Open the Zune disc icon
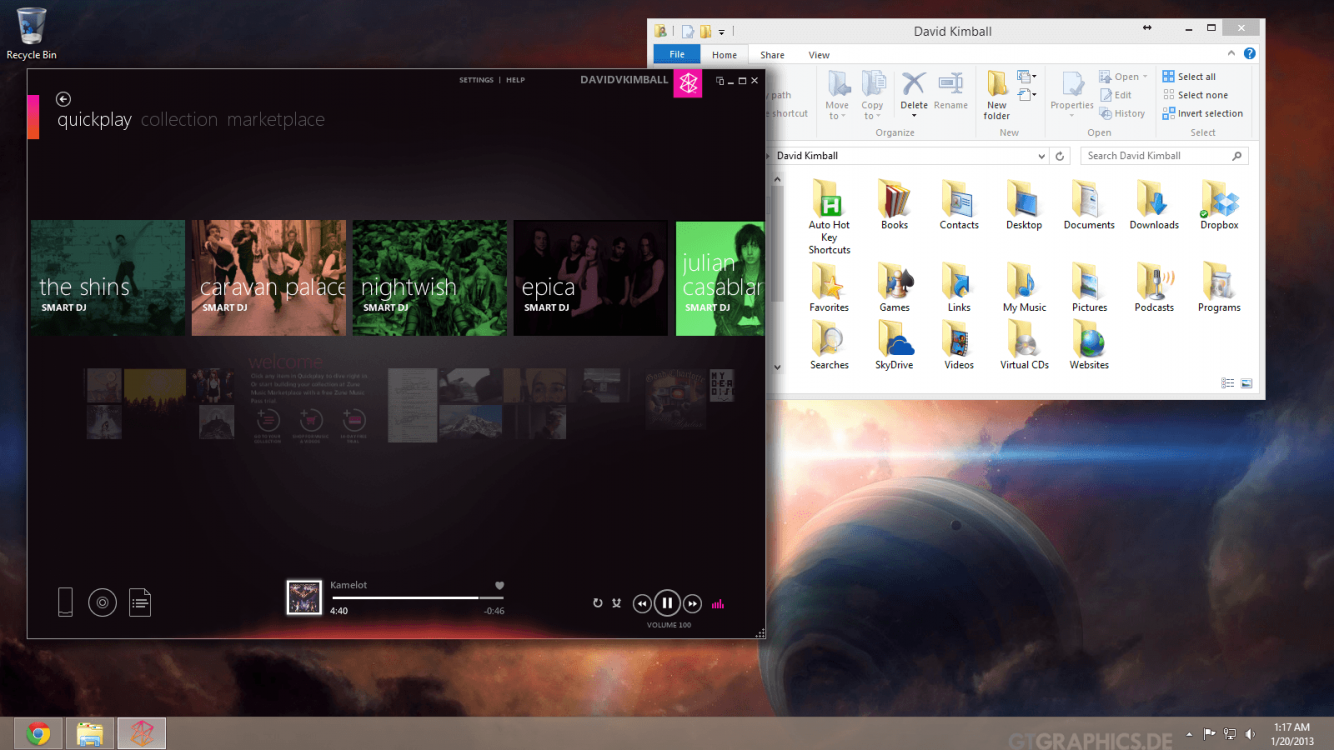The height and width of the screenshot is (750, 1334). point(102,602)
